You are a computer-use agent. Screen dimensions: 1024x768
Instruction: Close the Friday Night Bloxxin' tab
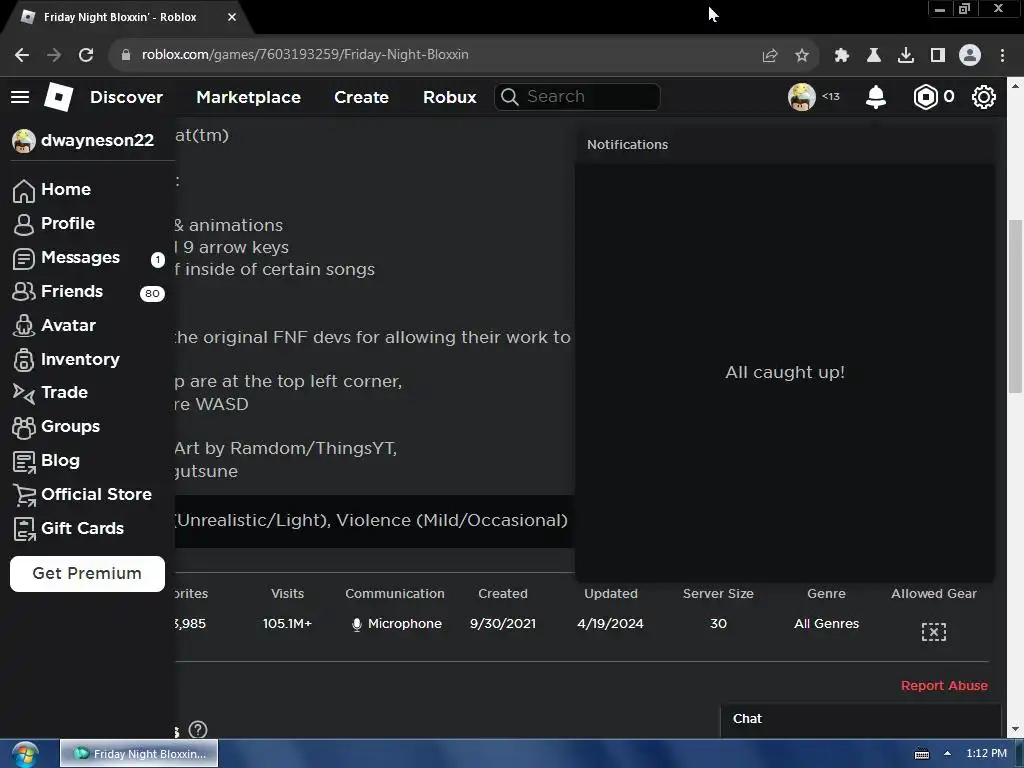[232, 18]
